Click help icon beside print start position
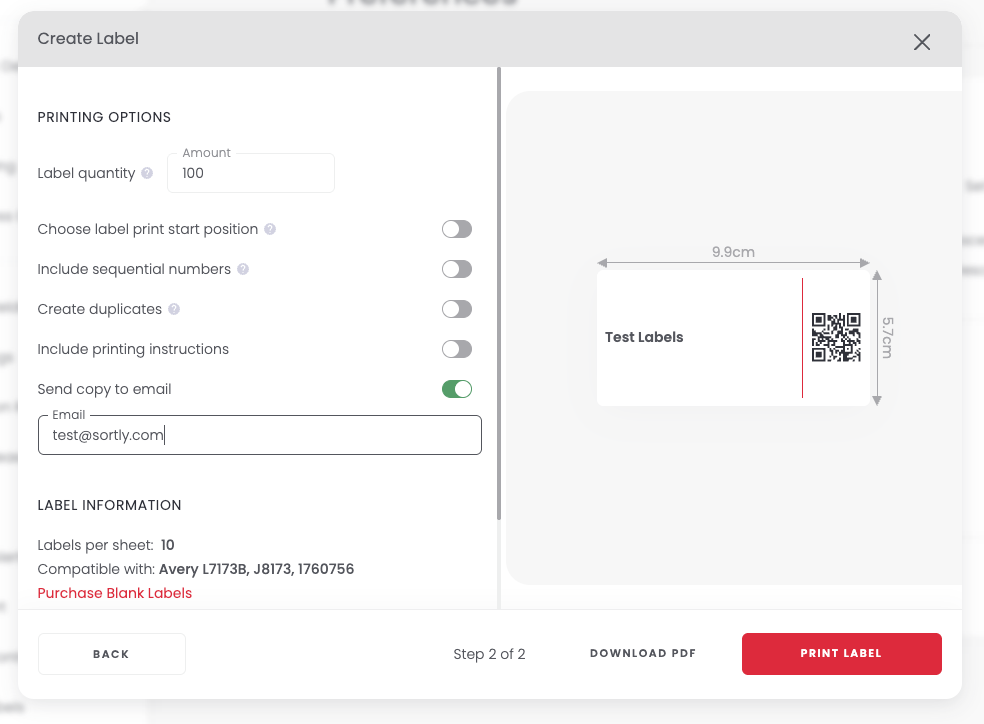This screenshot has height=724, width=984. coord(270,229)
